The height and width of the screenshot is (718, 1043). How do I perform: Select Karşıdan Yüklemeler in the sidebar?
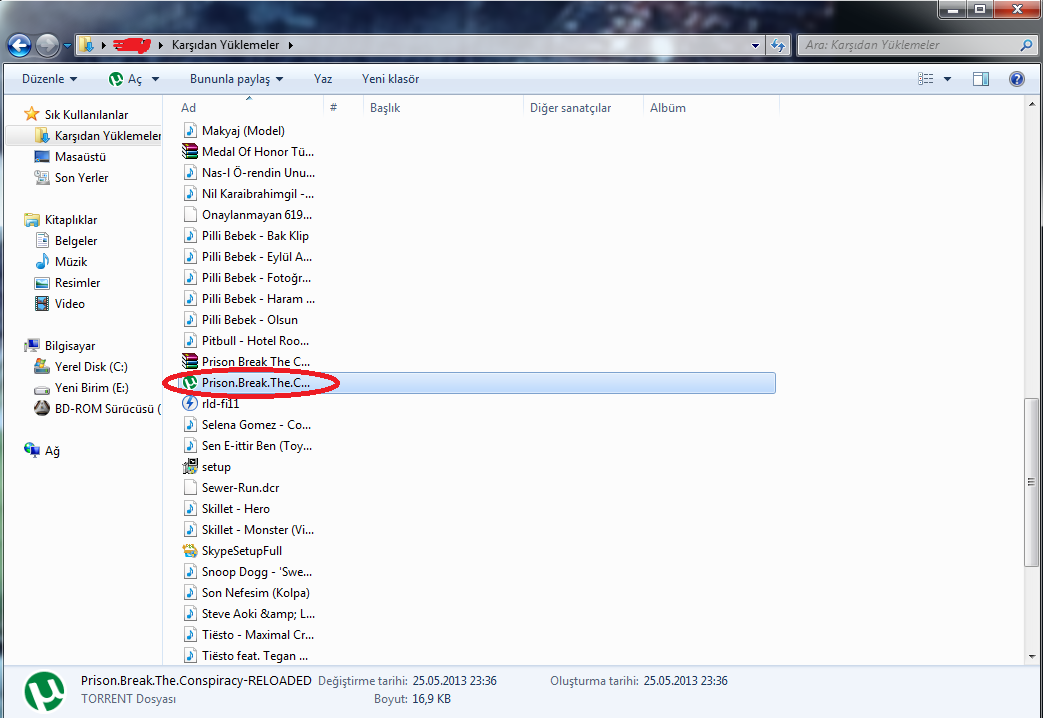[98, 136]
